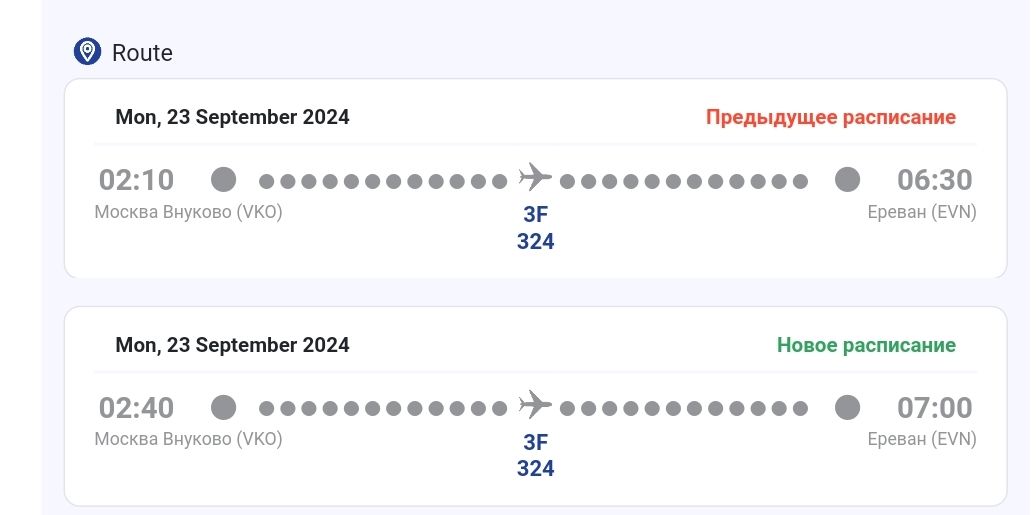Click the Route location pin icon

88,52
